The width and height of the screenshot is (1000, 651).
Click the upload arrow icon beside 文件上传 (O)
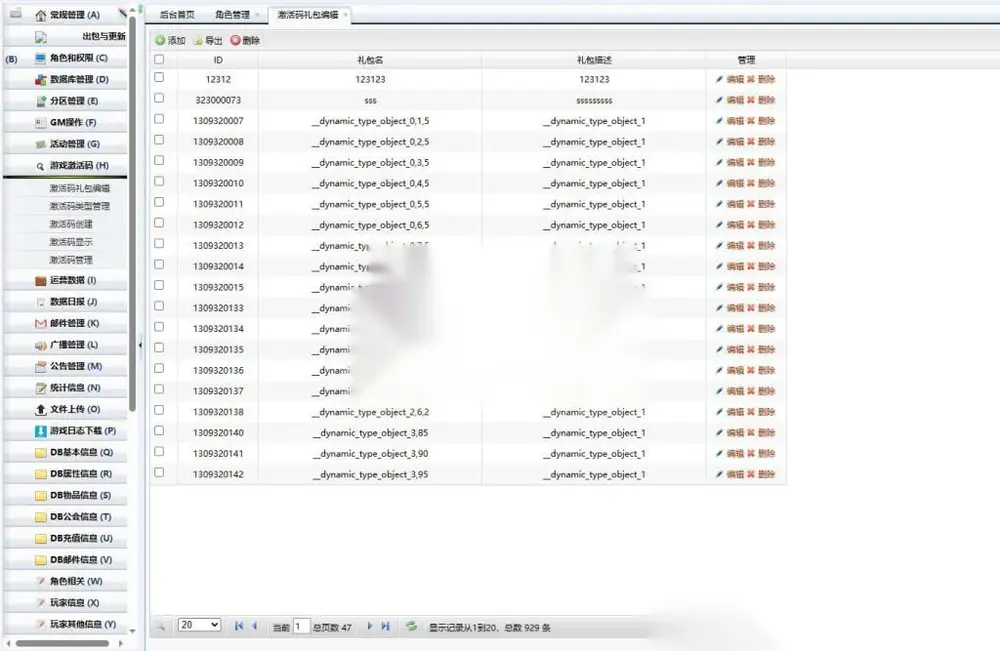[41, 409]
